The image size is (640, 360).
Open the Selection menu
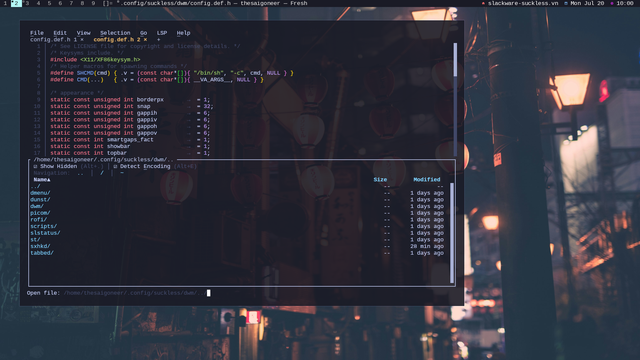pyautogui.click(x=115, y=33)
